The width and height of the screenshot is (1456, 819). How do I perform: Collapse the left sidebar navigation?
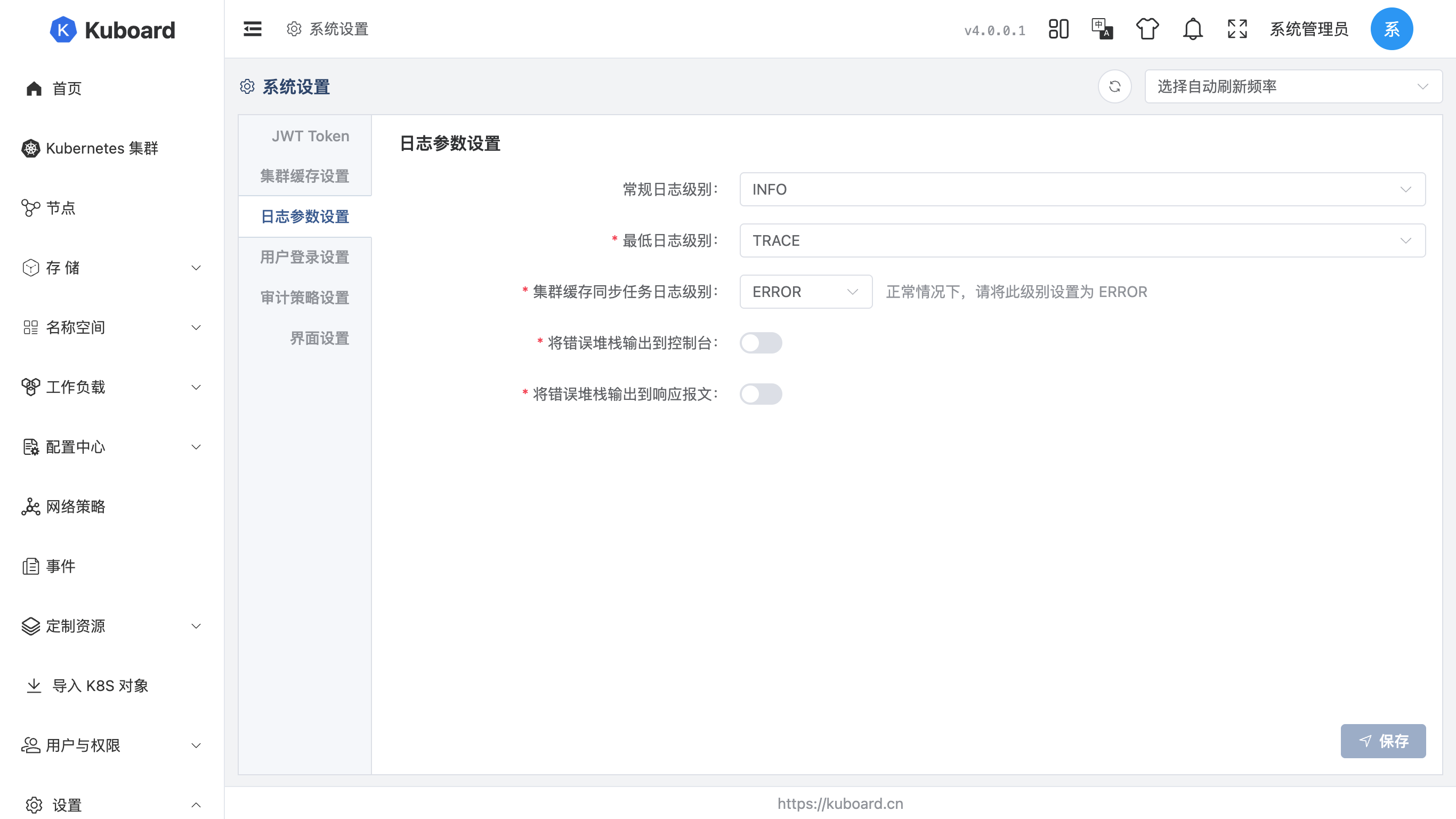point(252,29)
